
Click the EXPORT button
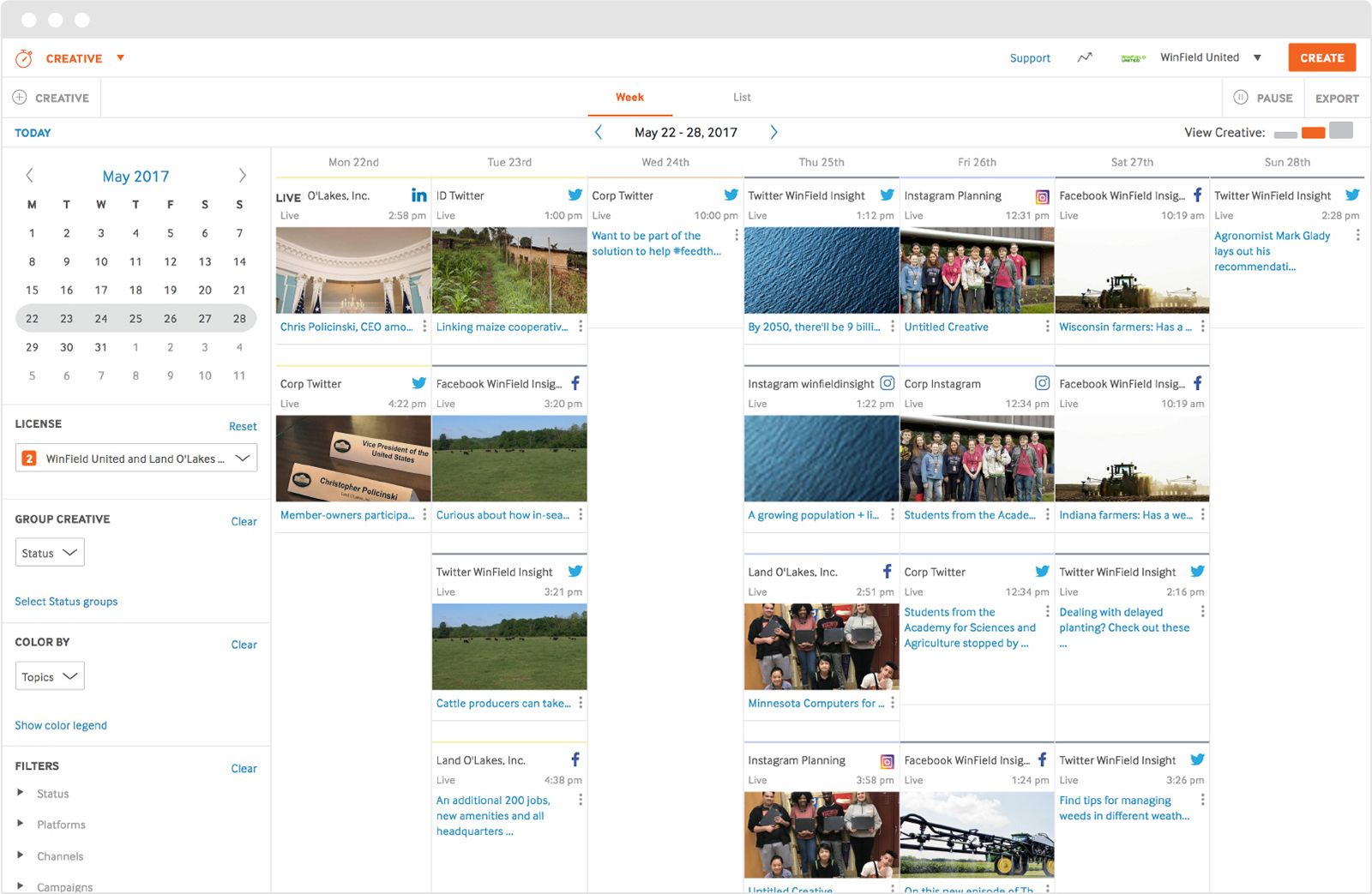(1337, 98)
